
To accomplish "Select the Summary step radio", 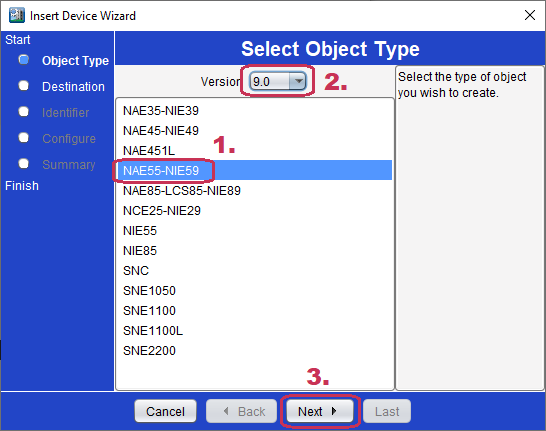I will click(x=24, y=163).
